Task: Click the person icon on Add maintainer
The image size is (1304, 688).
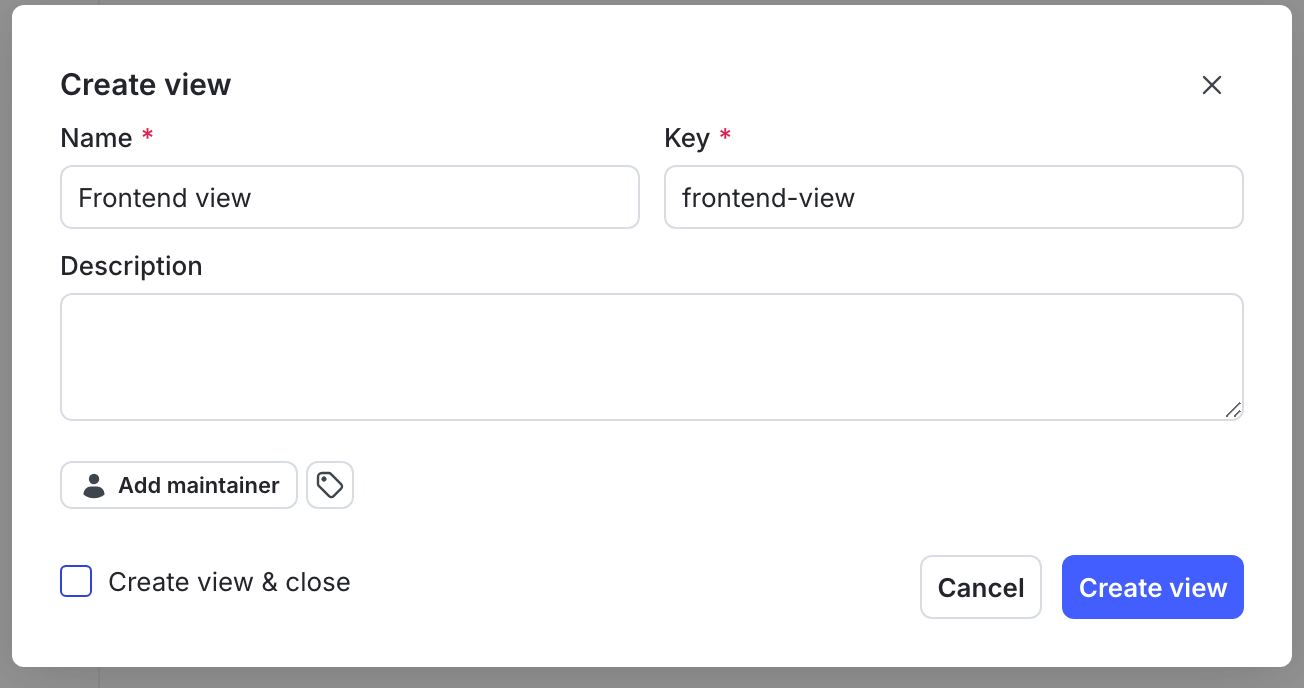Action: [x=93, y=485]
